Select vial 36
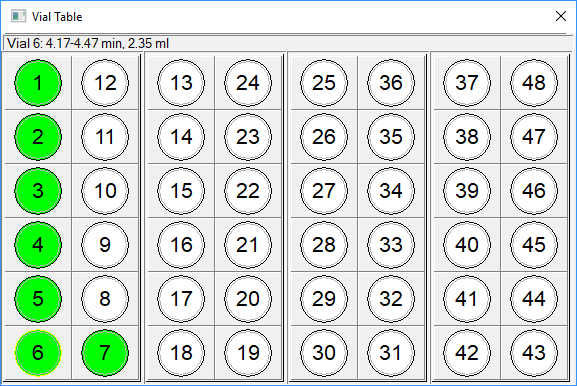The width and height of the screenshot is (577, 386). coord(391,83)
